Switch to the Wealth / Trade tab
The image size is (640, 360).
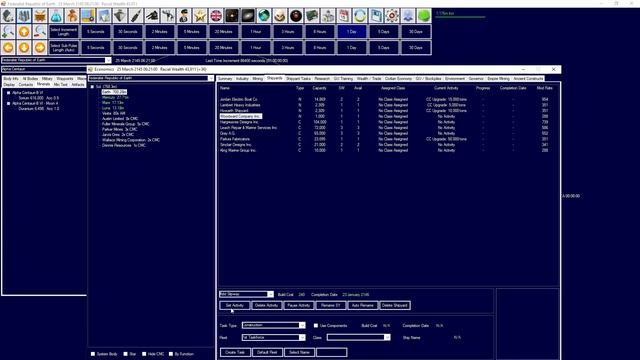tap(369, 78)
